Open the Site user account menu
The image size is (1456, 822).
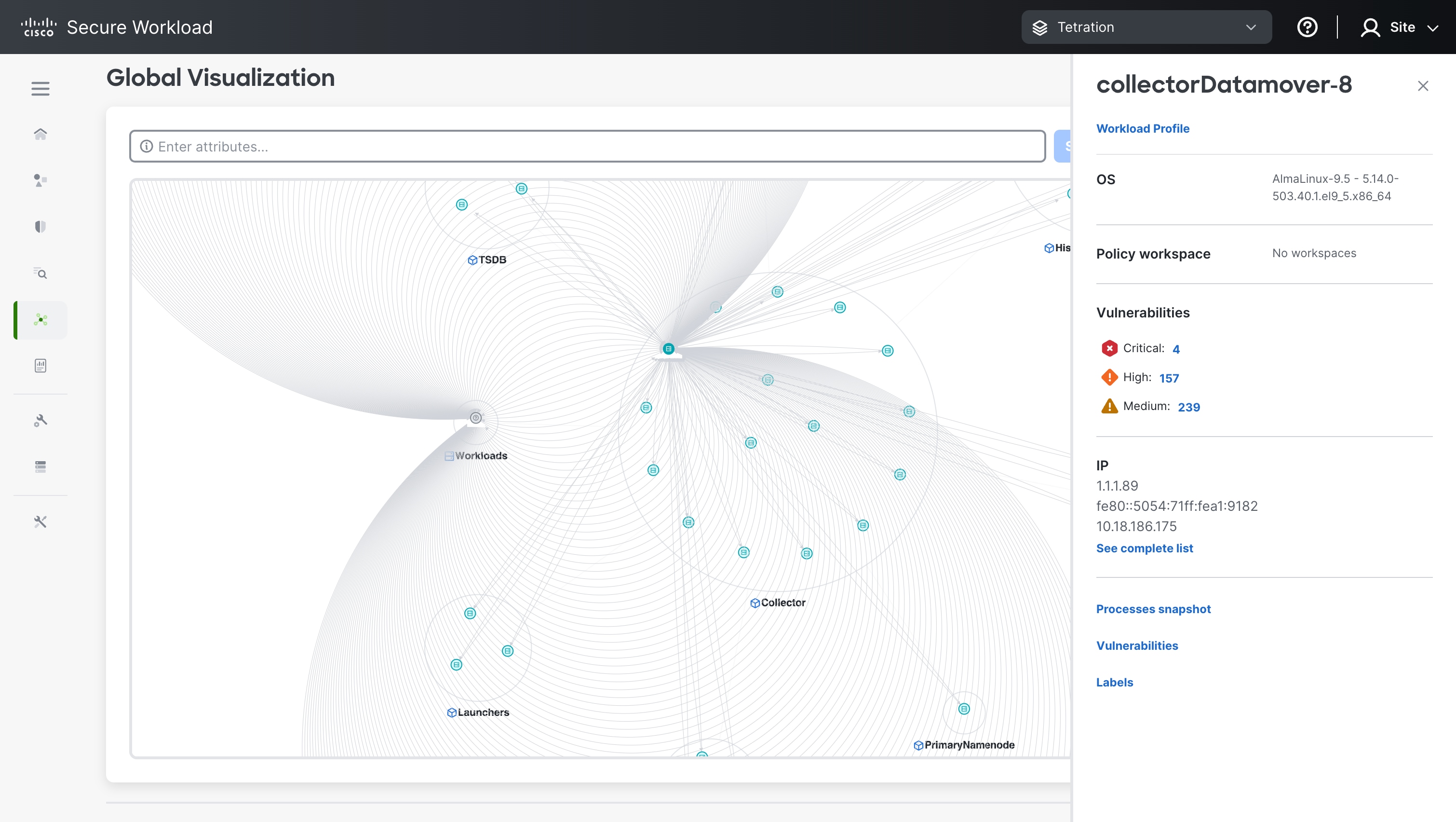(x=1400, y=27)
